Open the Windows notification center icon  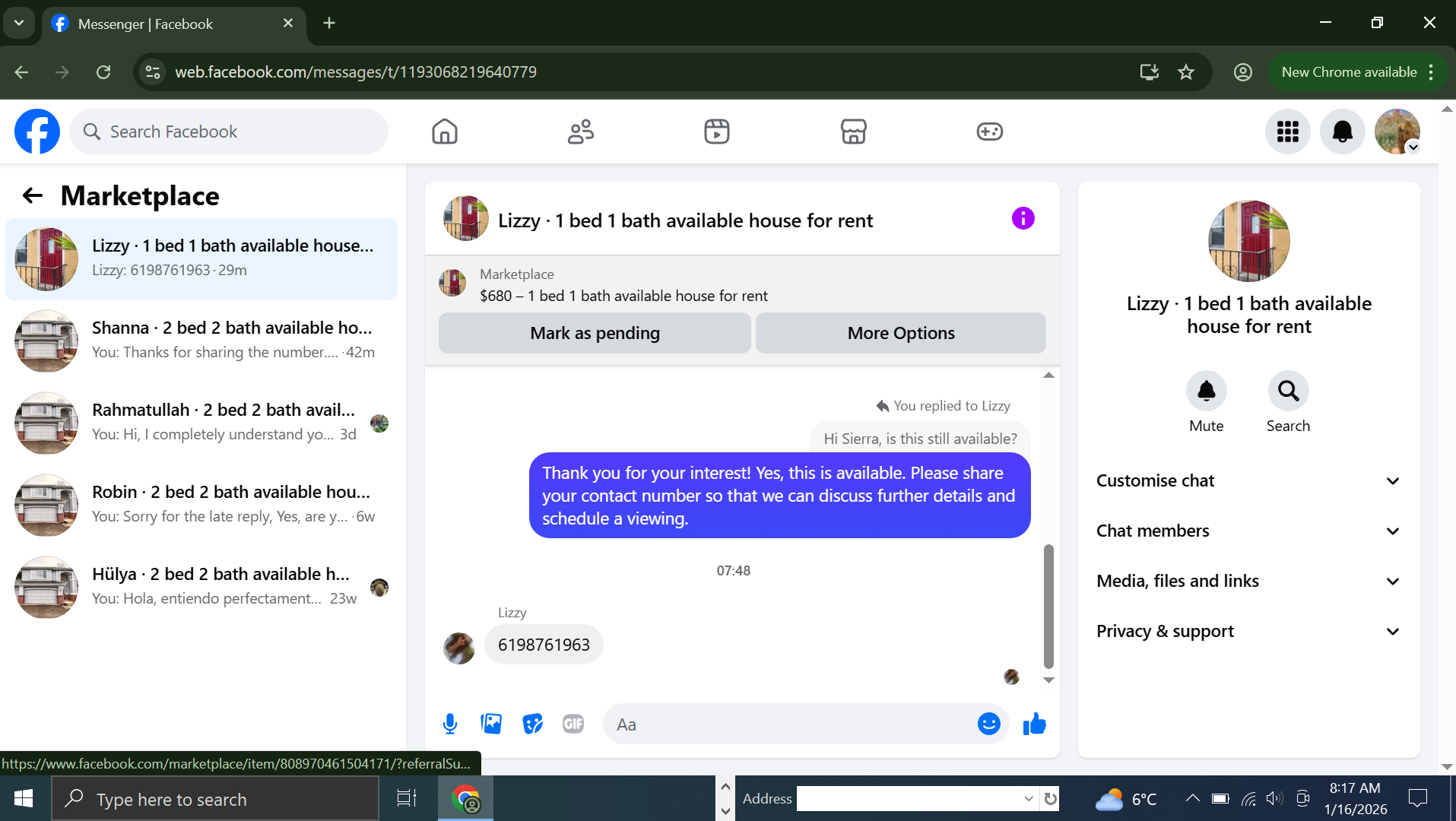(x=1418, y=798)
